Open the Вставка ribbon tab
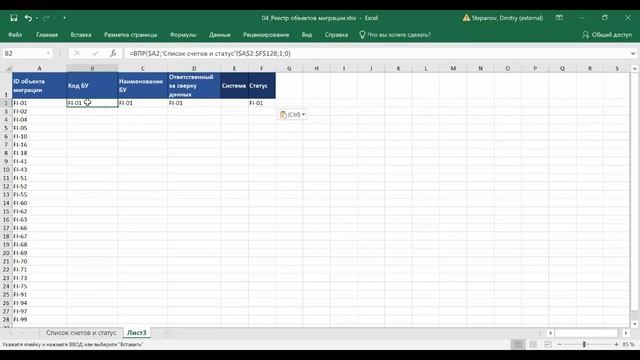This screenshot has height=360, width=640. click(x=81, y=35)
